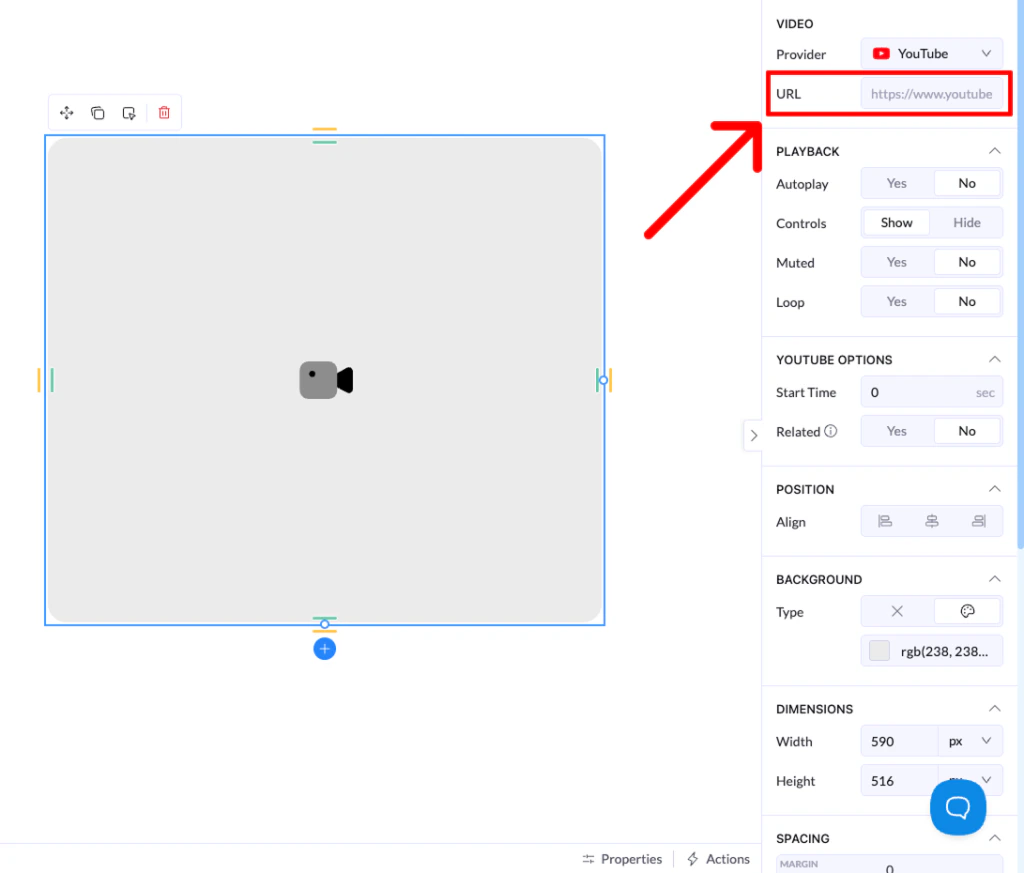Collapse the side panel with arrow tab
The width and height of the screenshot is (1024, 873).
[754, 436]
